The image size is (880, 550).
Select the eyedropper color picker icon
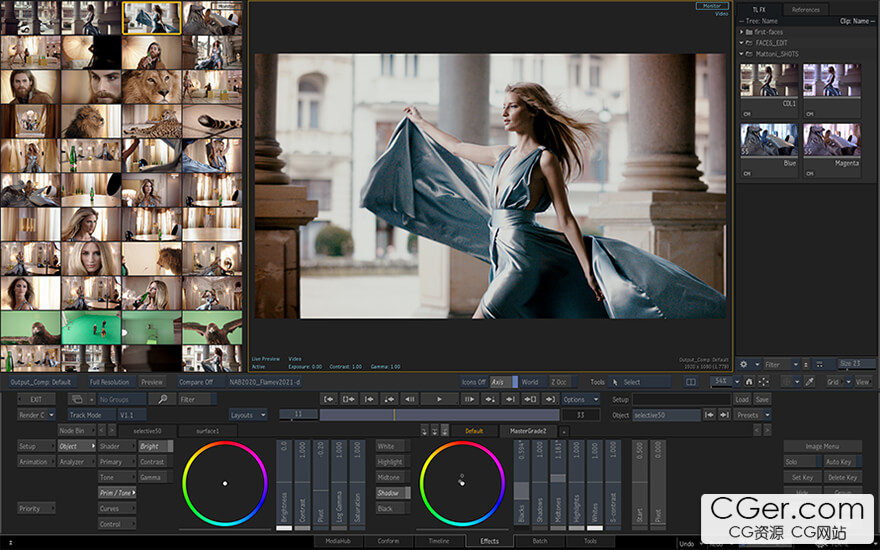(809, 382)
